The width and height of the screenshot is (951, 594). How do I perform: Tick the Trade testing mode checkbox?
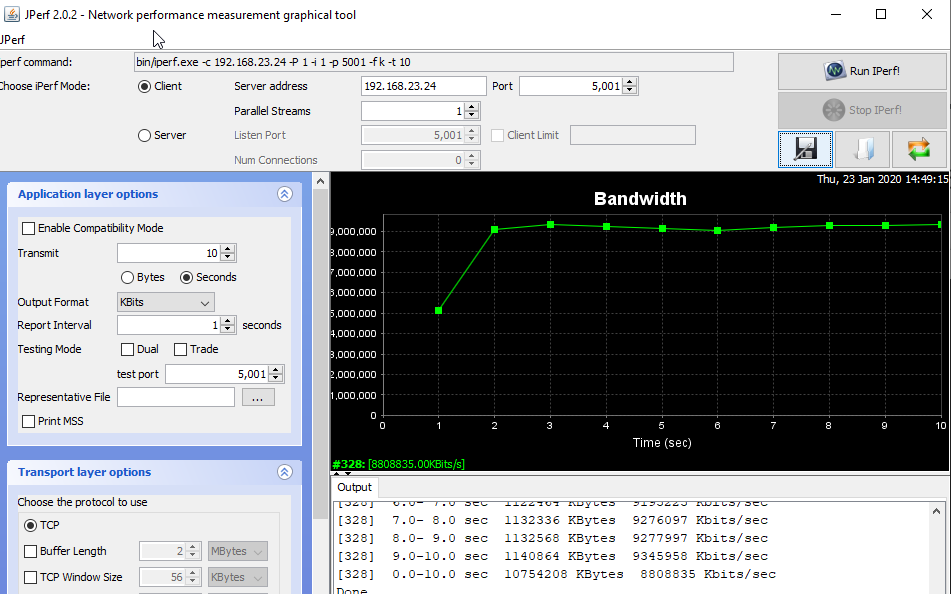click(180, 349)
